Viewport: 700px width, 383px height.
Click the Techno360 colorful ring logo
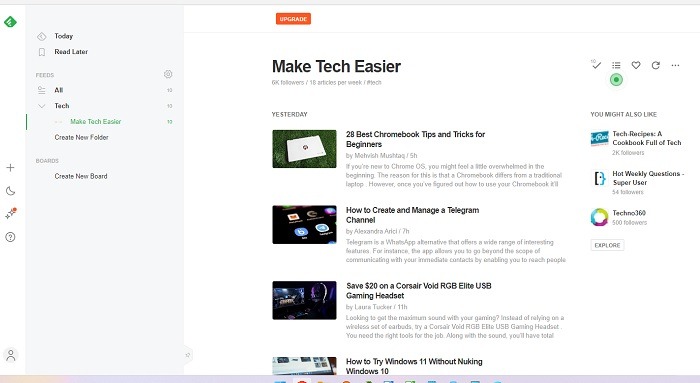coord(600,217)
